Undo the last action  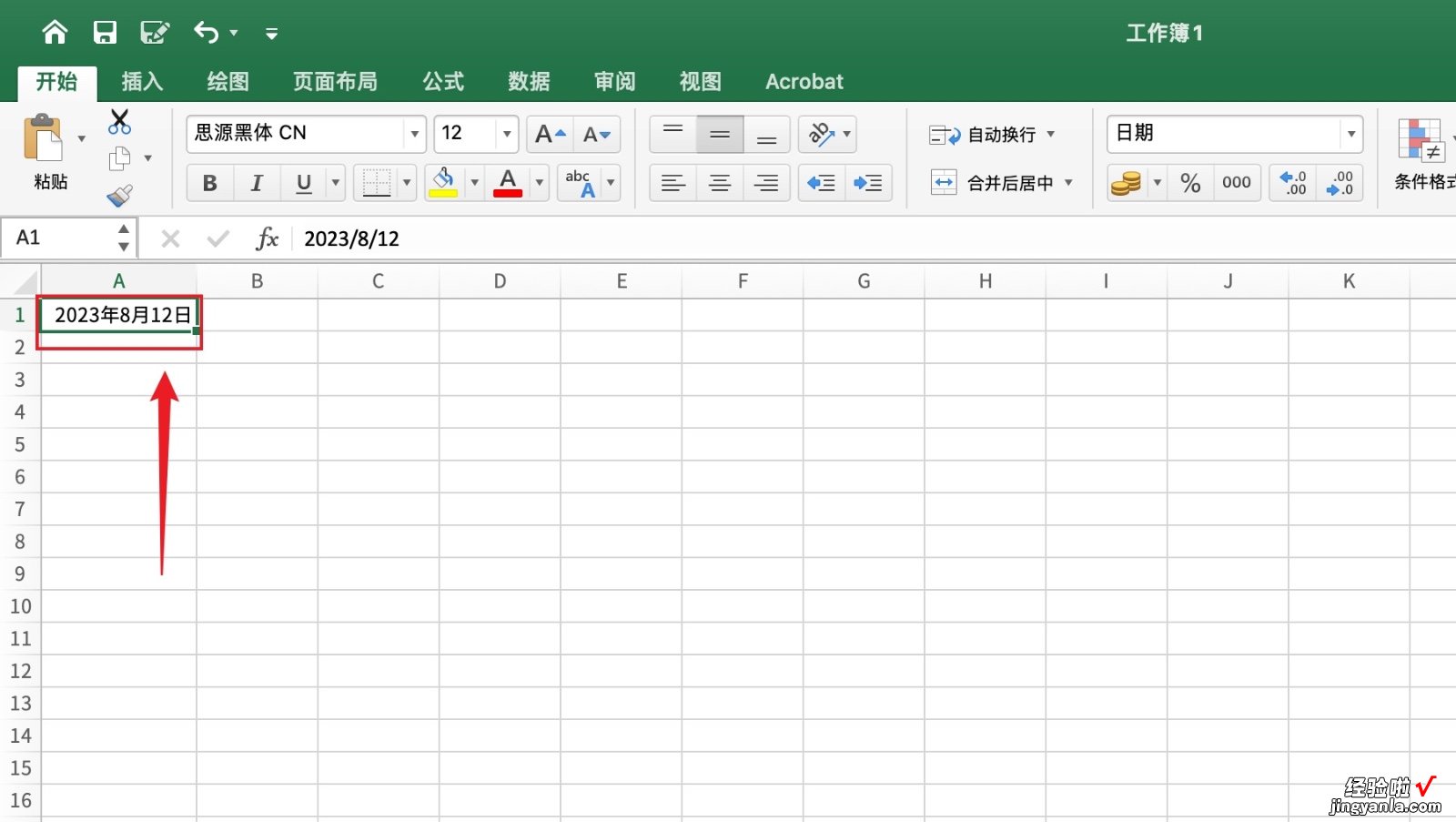coord(207,33)
